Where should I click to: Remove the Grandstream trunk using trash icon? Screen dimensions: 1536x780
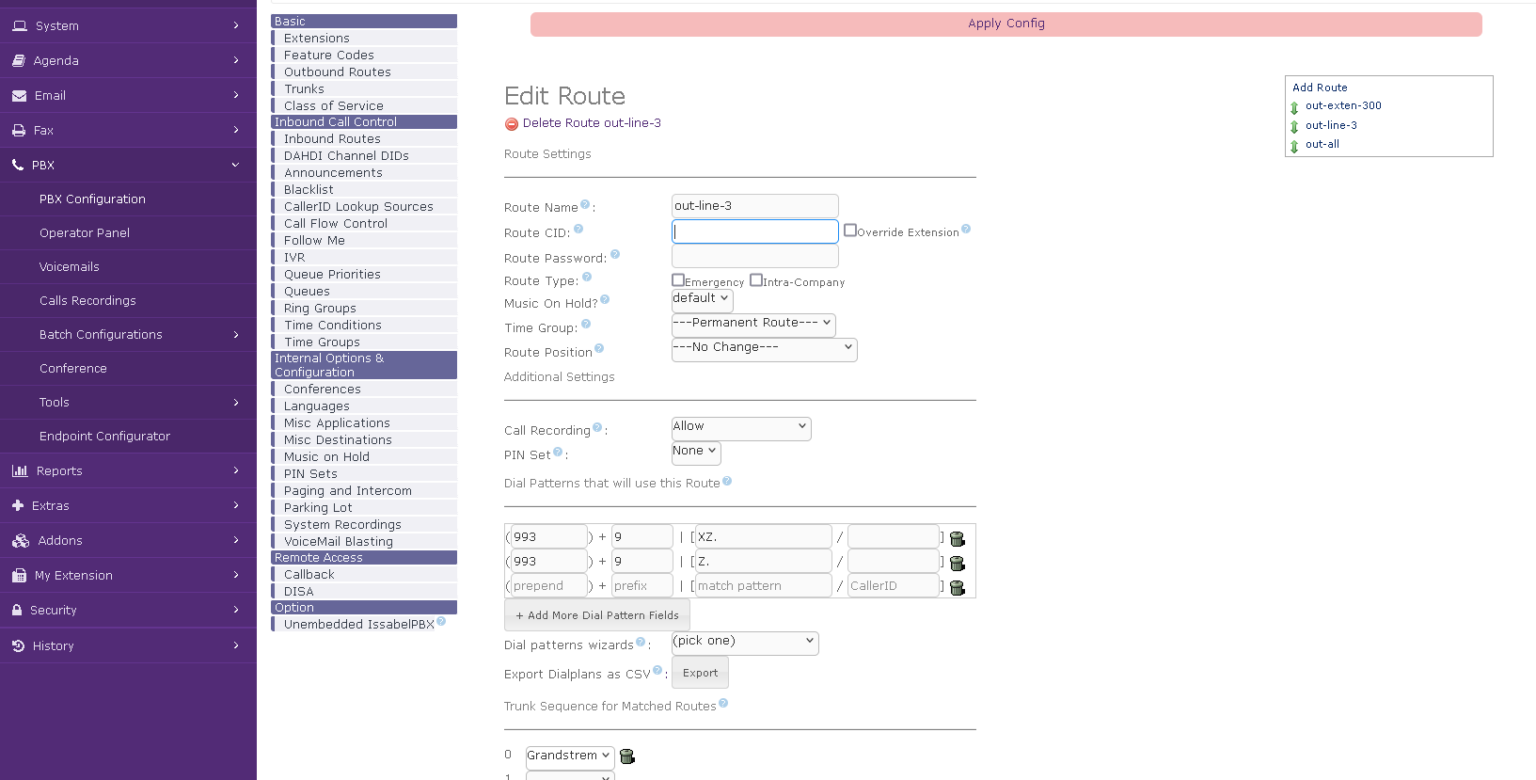pyautogui.click(x=627, y=756)
